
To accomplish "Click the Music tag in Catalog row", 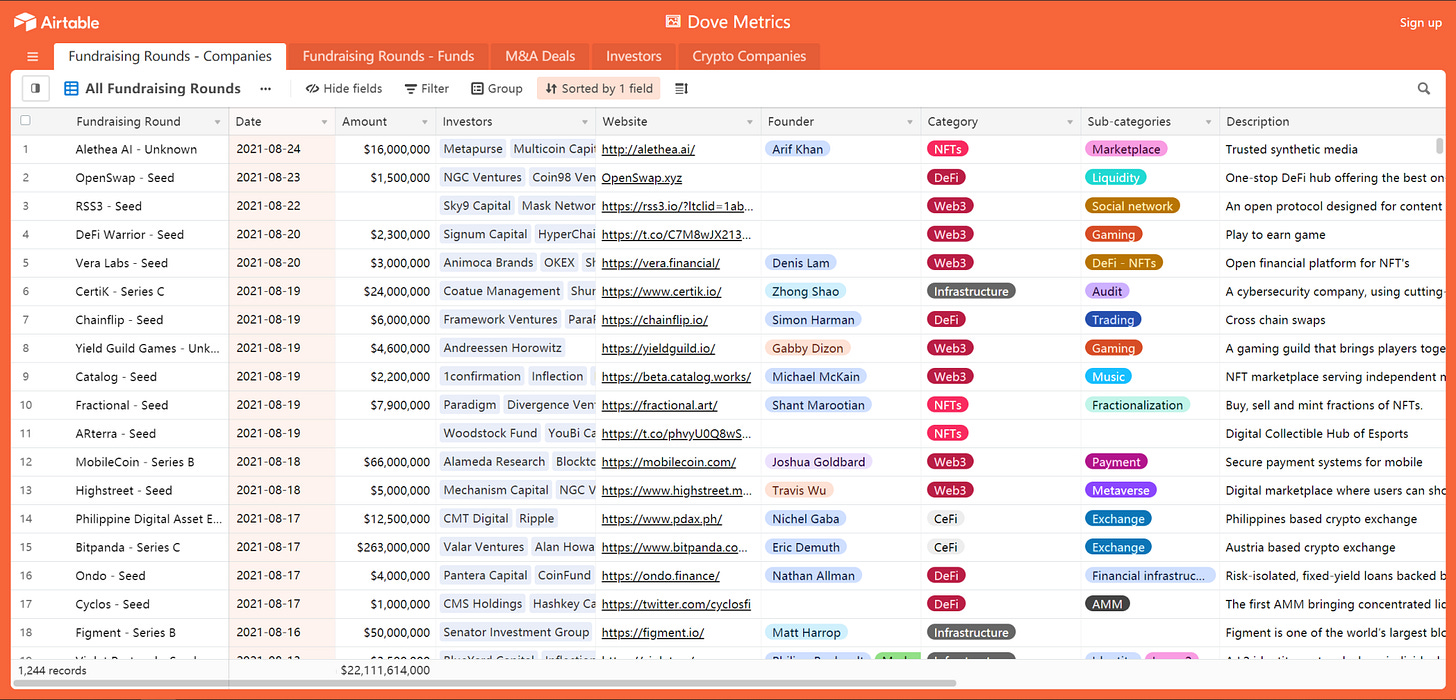I will 1108,377.
